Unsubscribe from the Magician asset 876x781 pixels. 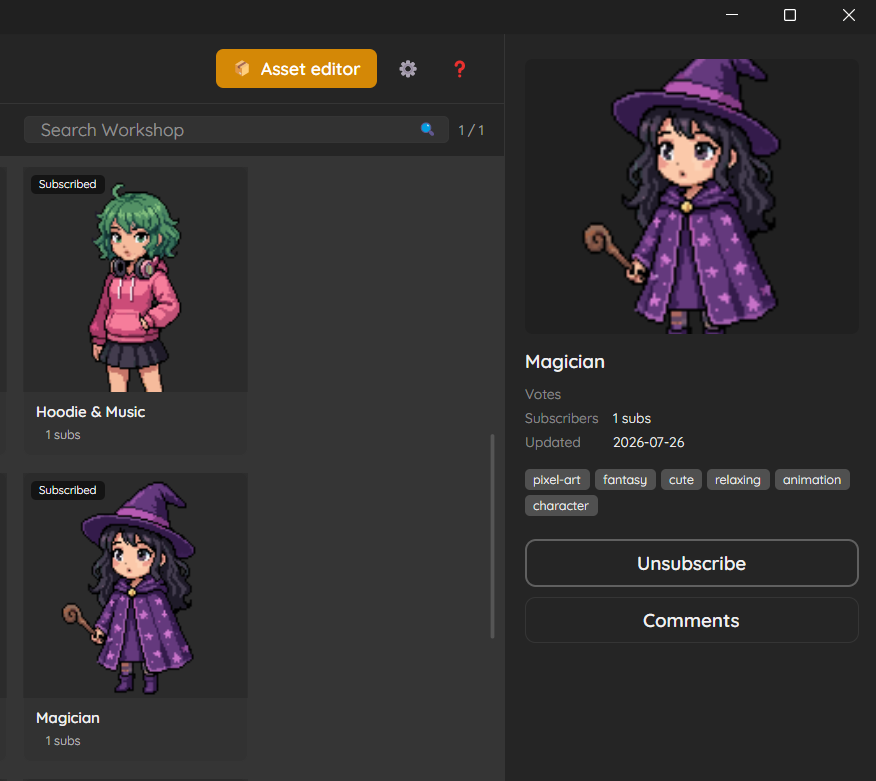[x=692, y=563]
